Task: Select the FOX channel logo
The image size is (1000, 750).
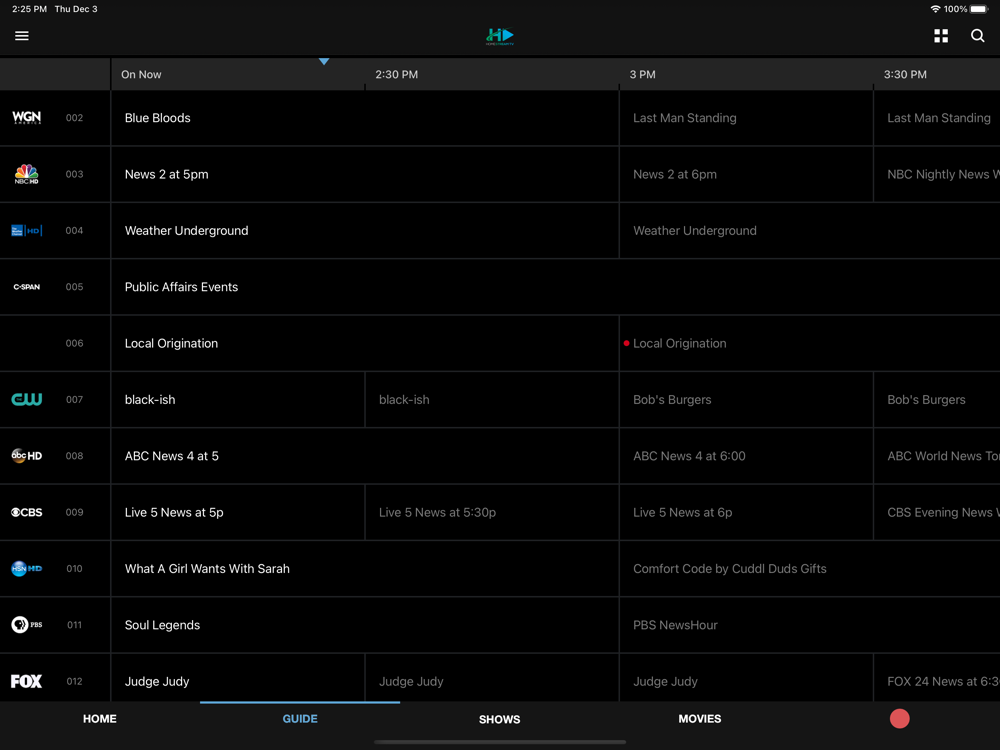Action: [x=27, y=681]
